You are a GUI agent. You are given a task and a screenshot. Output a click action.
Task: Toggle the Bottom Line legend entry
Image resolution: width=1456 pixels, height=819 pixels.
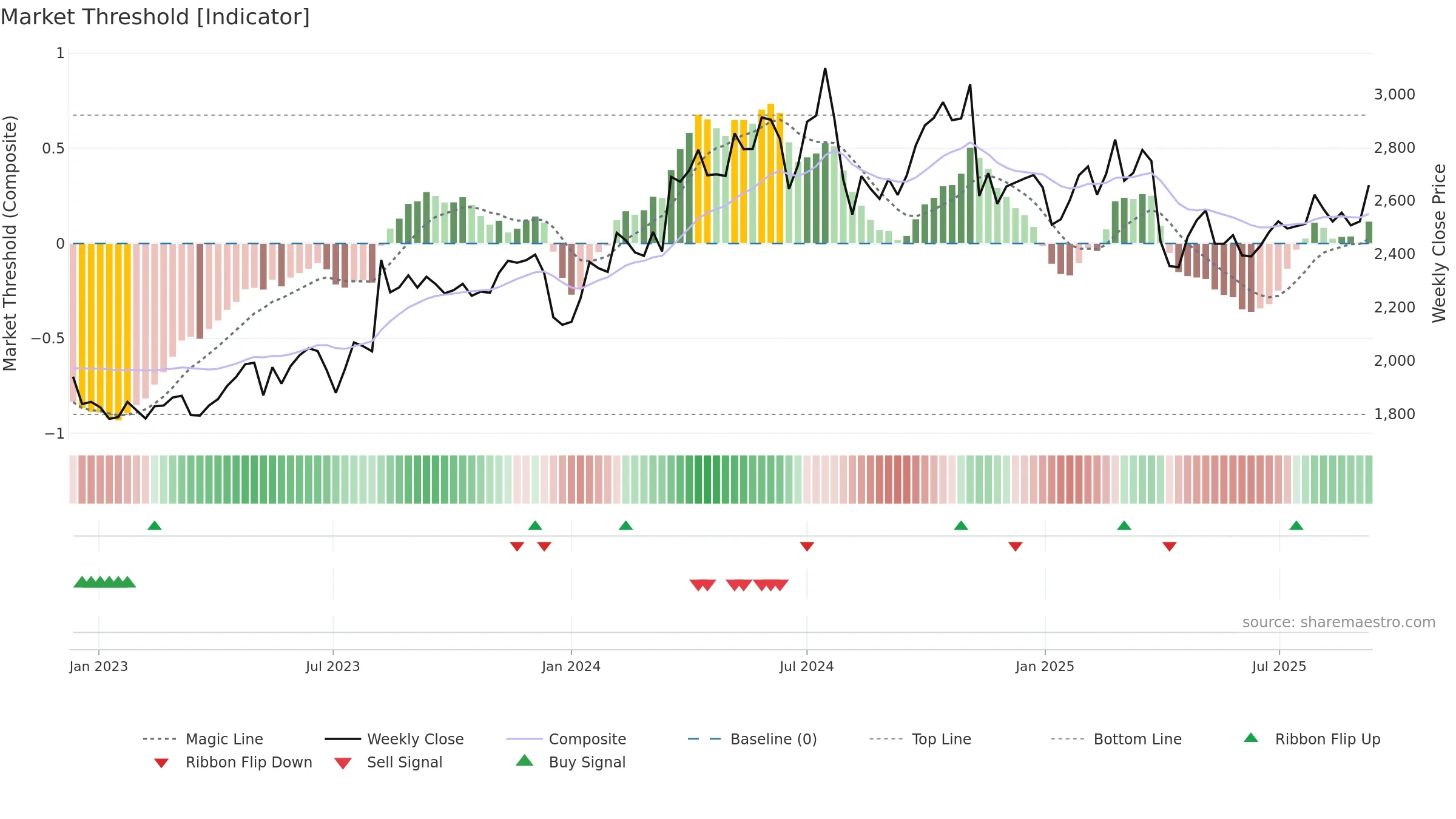tap(1116, 739)
